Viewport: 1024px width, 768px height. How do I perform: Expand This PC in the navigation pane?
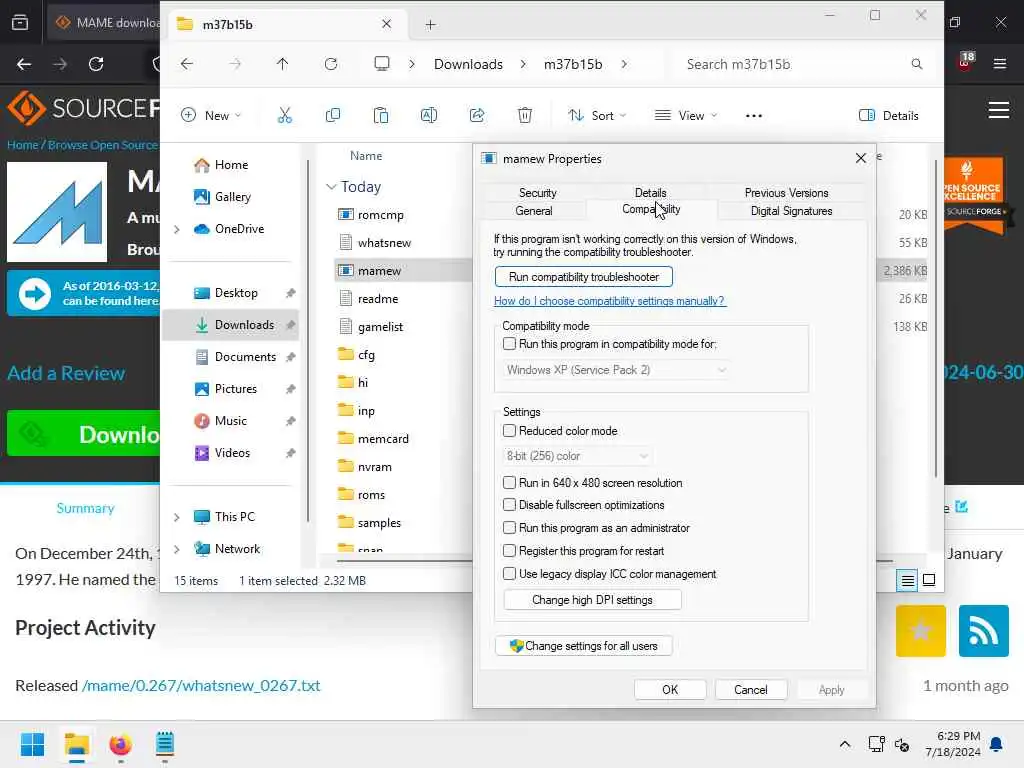point(176,517)
